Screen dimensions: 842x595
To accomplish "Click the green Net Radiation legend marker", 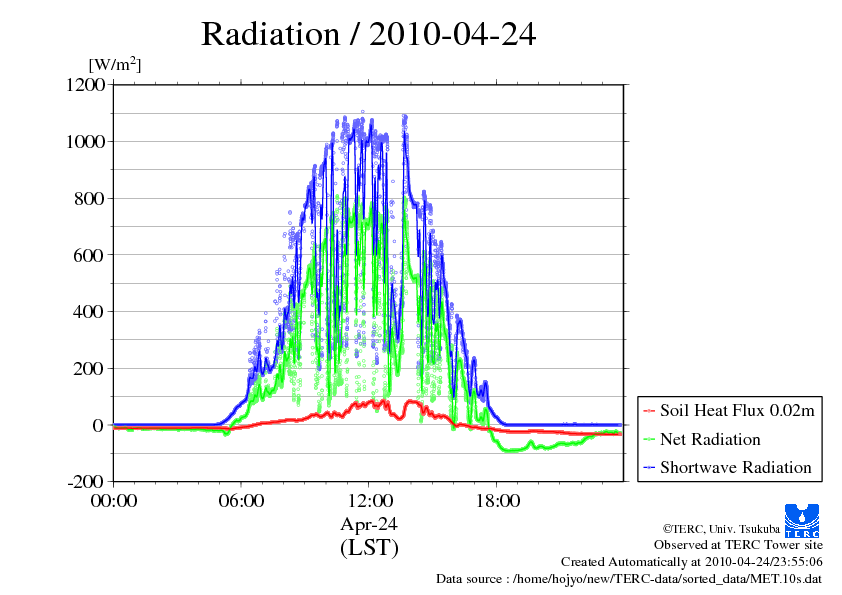I will [649, 440].
